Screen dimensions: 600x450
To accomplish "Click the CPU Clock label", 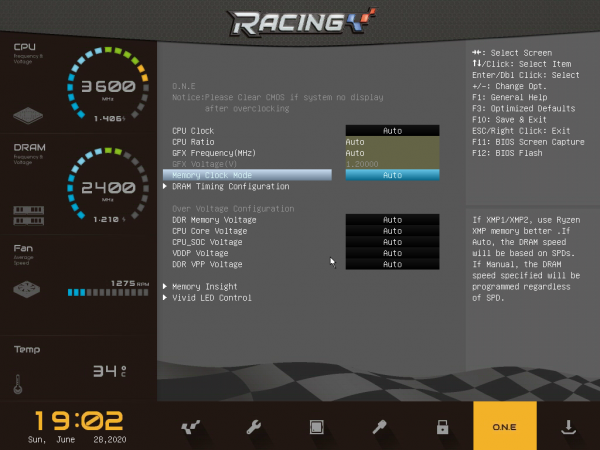I will click(193, 130).
